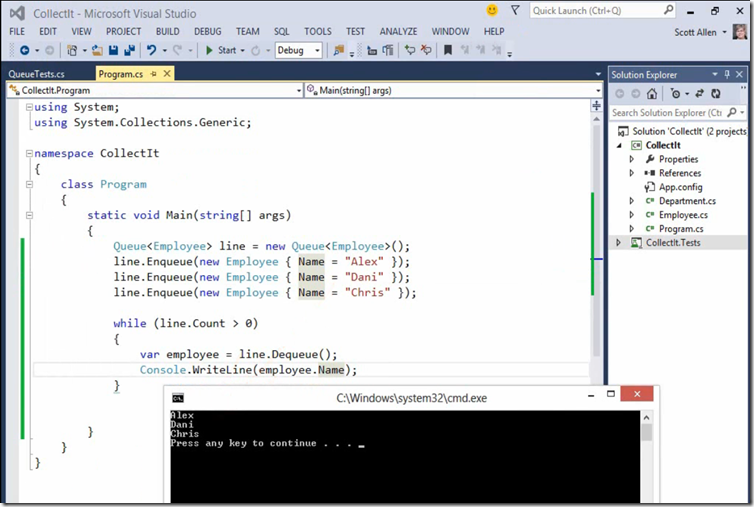Collapse the Main method code block
The height and width of the screenshot is (507, 754).
coord(29,215)
